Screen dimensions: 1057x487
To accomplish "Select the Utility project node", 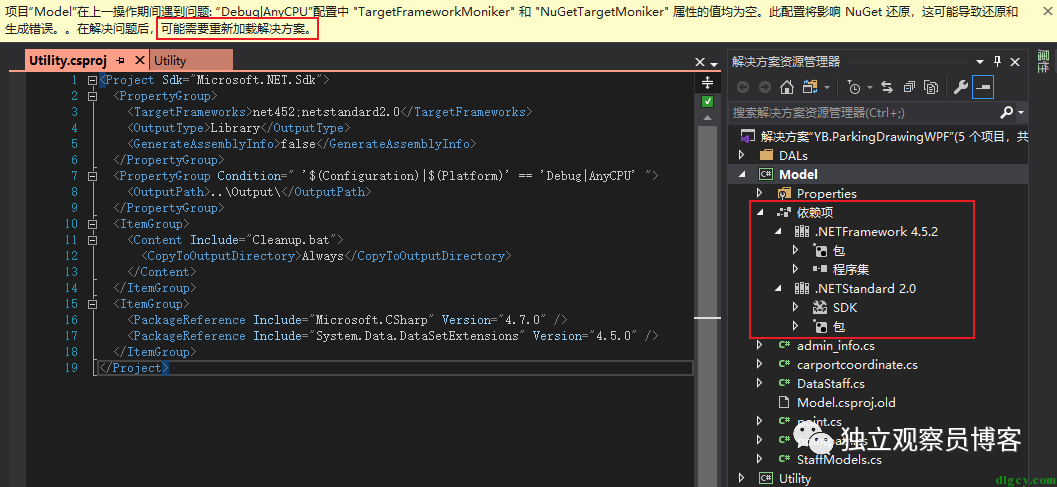I will click(795, 478).
